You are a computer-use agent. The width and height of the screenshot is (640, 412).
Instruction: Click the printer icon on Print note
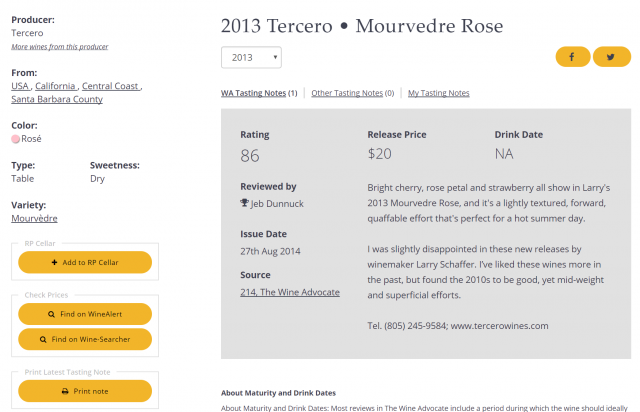pyautogui.click(x=65, y=391)
